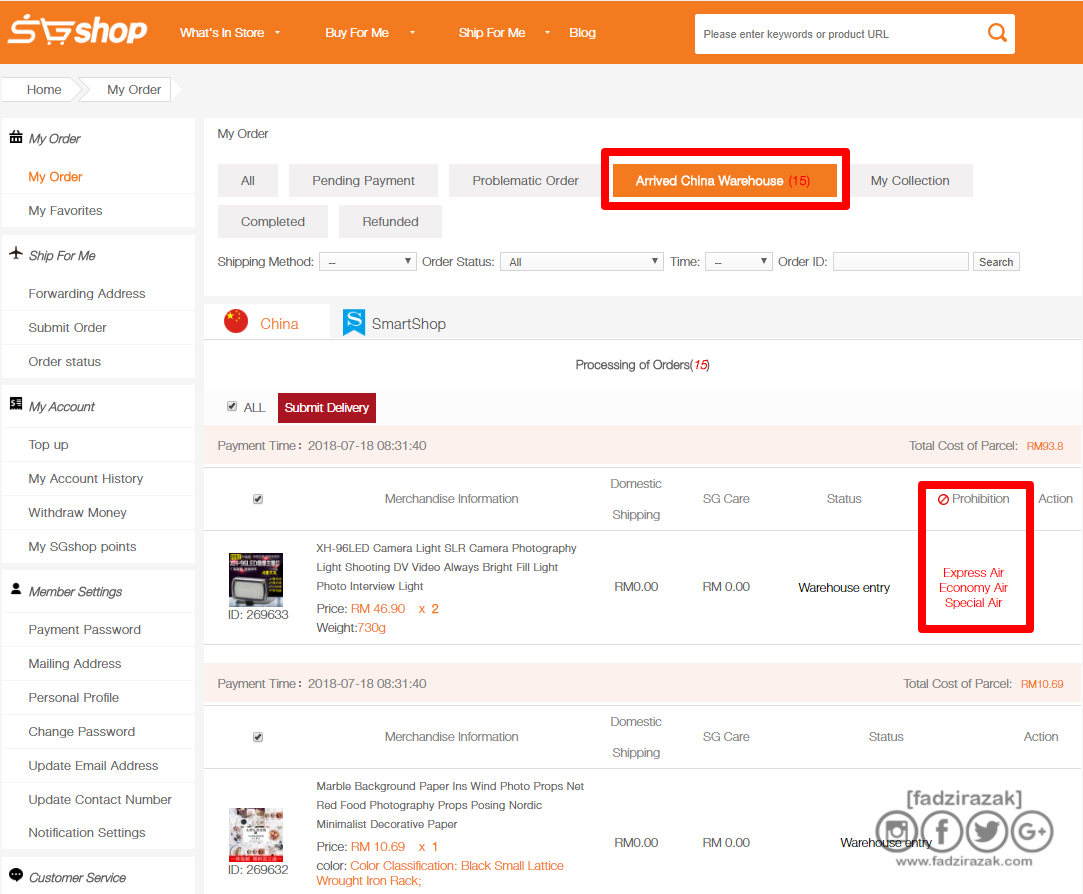Click the SGshop logo
This screenshot has height=894, width=1083.
[77, 30]
